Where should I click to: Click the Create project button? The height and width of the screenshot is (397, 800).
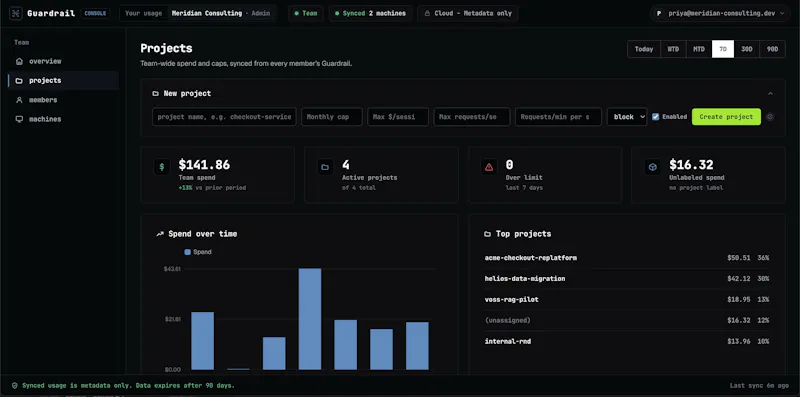coord(726,117)
